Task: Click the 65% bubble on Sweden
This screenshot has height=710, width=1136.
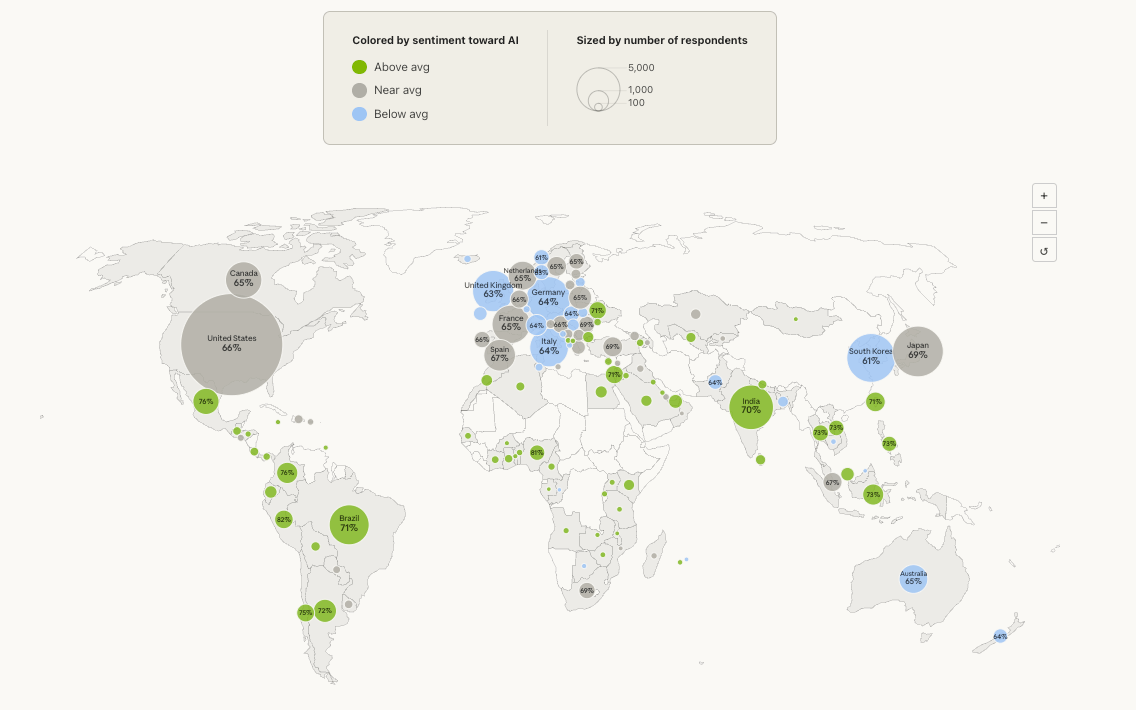Action: 556,267
